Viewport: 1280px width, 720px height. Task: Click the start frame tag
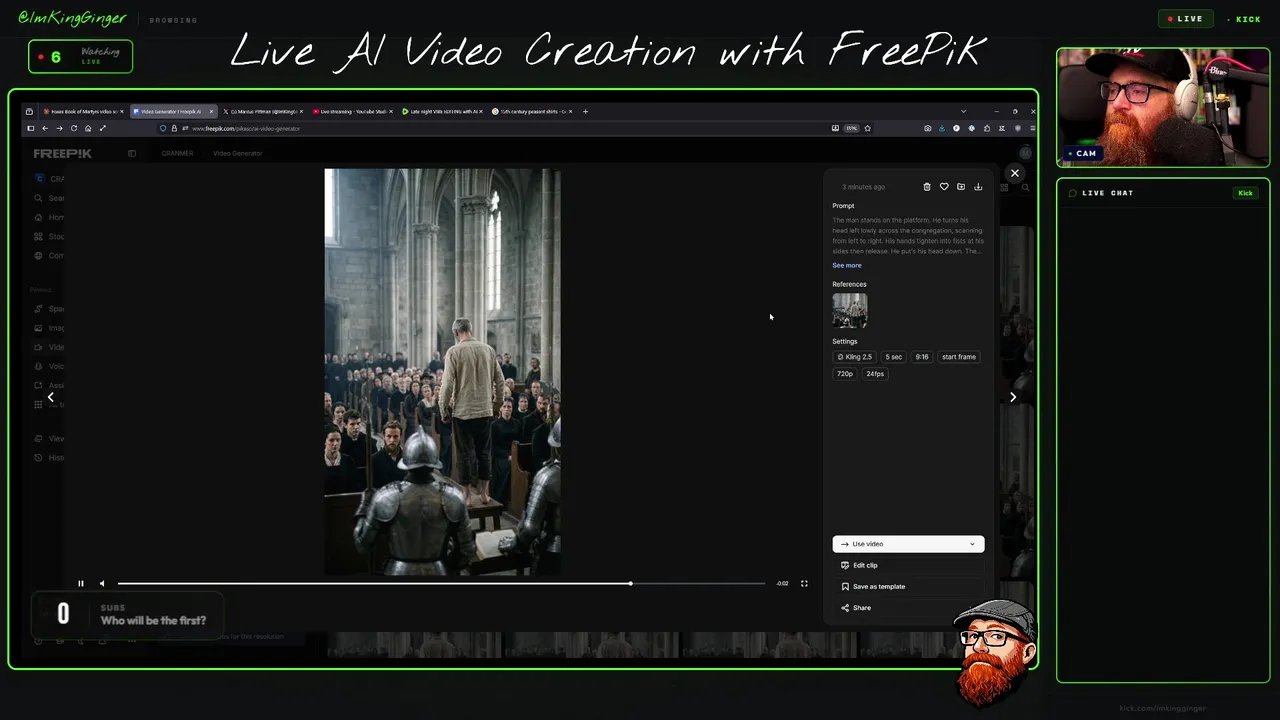[958, 357]
